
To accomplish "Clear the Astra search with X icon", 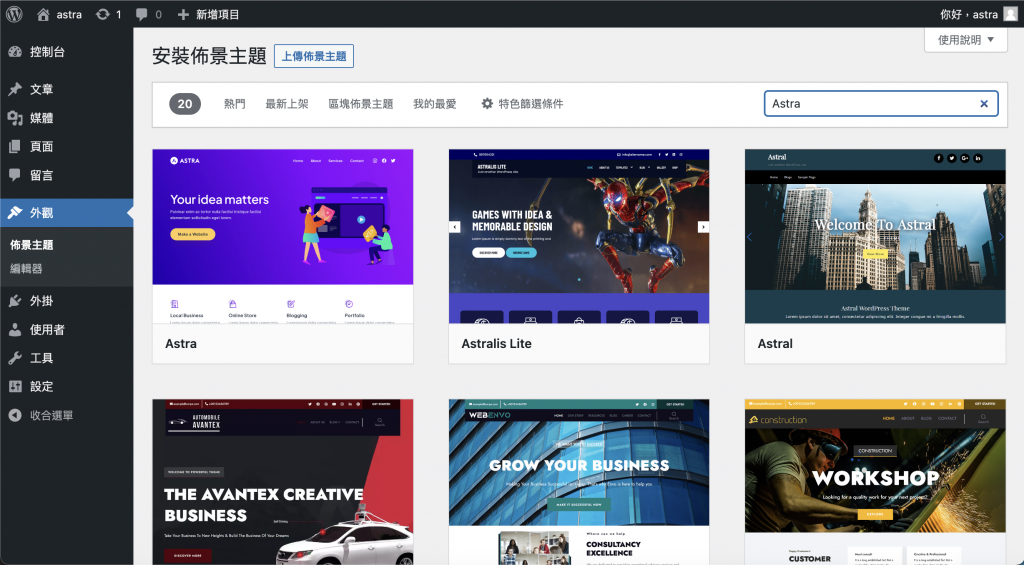I will 984,103.
